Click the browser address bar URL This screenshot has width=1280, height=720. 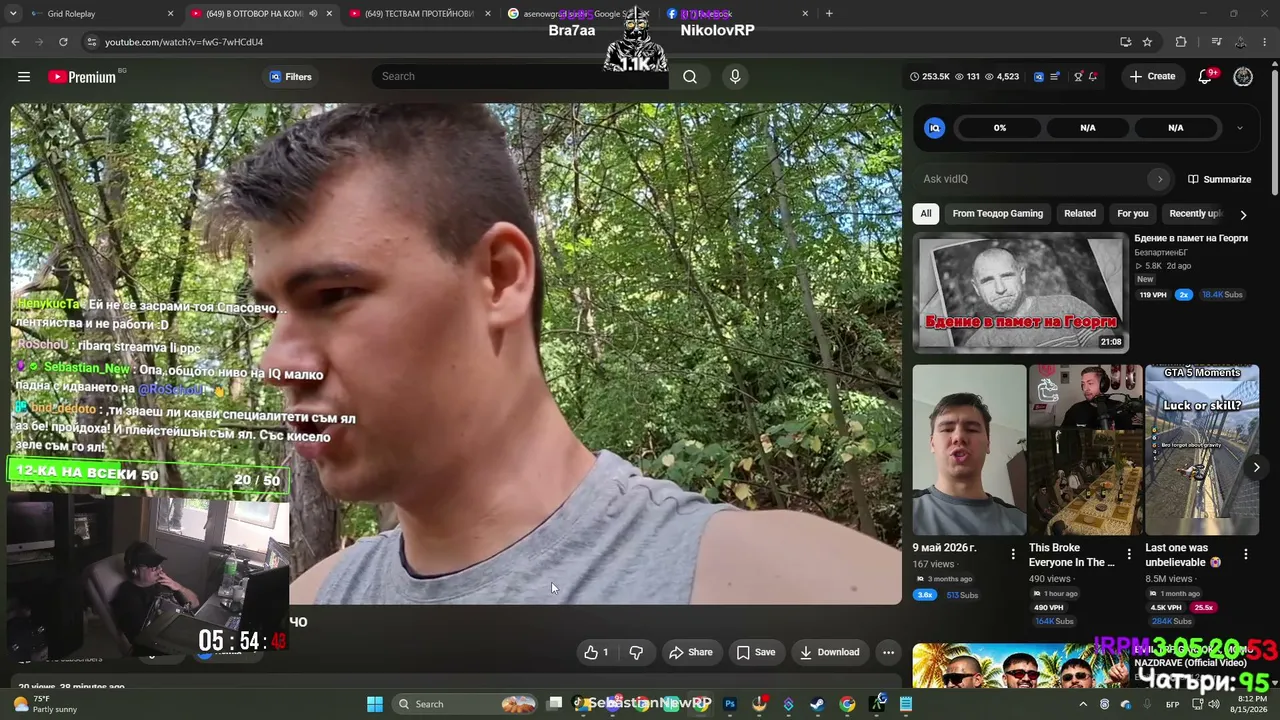point(184,42)
